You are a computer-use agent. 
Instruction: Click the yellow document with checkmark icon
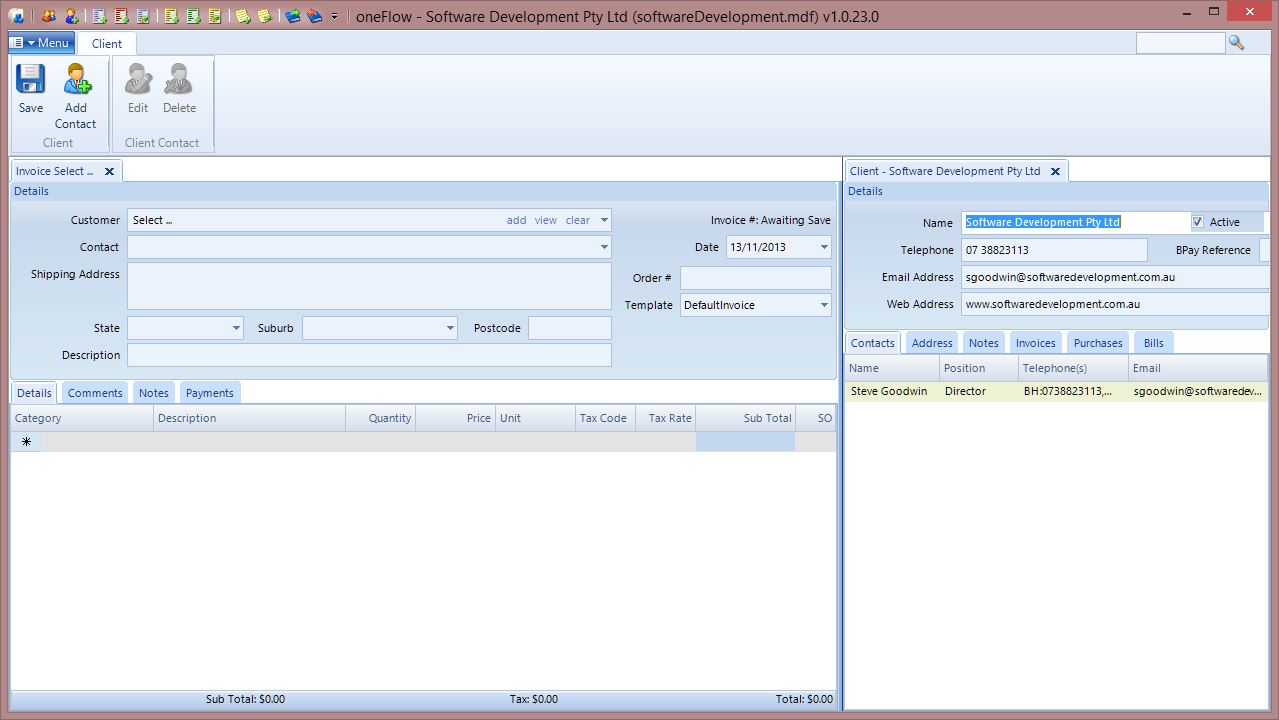(215, 16)
